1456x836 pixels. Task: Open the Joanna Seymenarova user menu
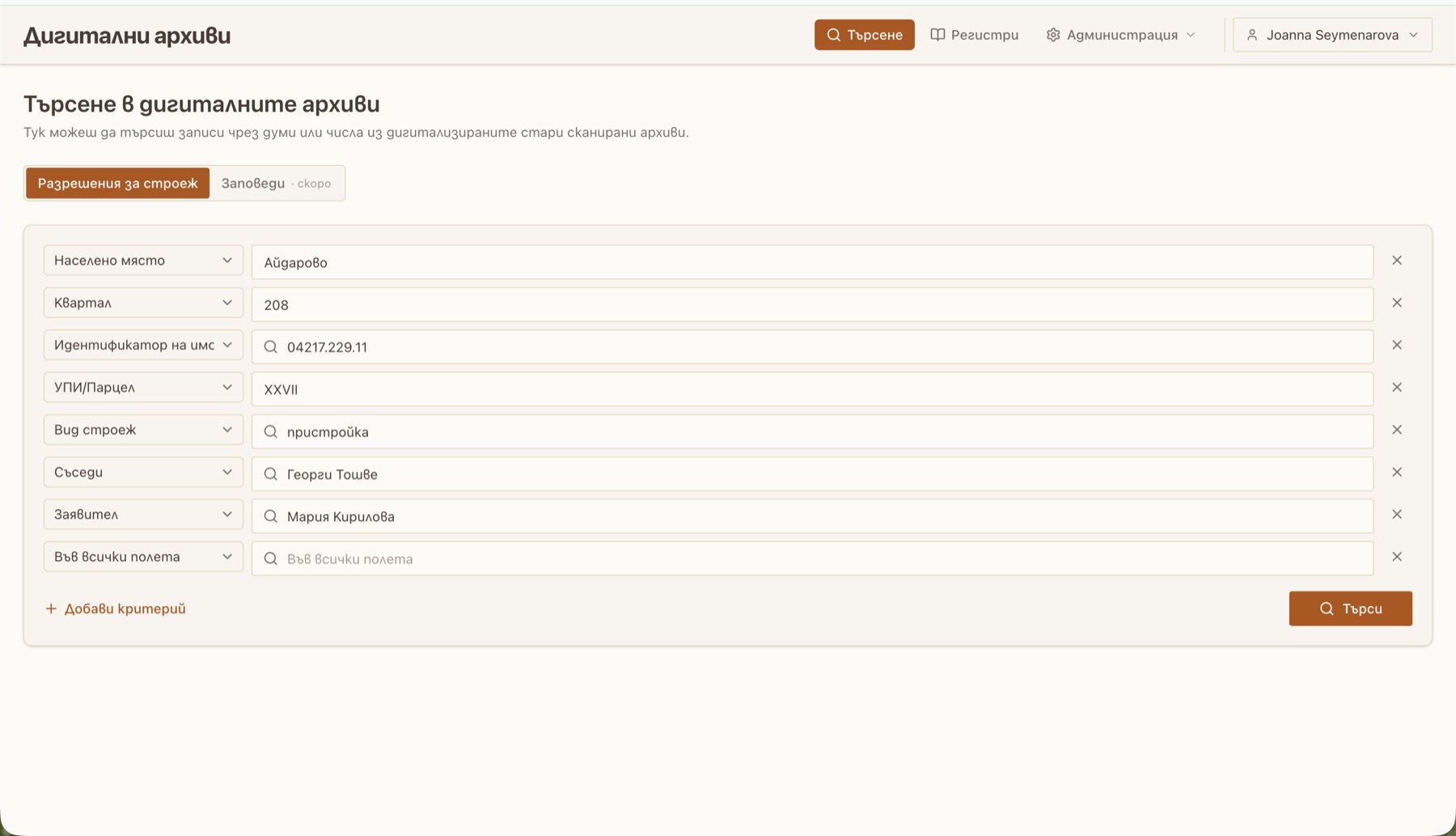pos(1332,35)
